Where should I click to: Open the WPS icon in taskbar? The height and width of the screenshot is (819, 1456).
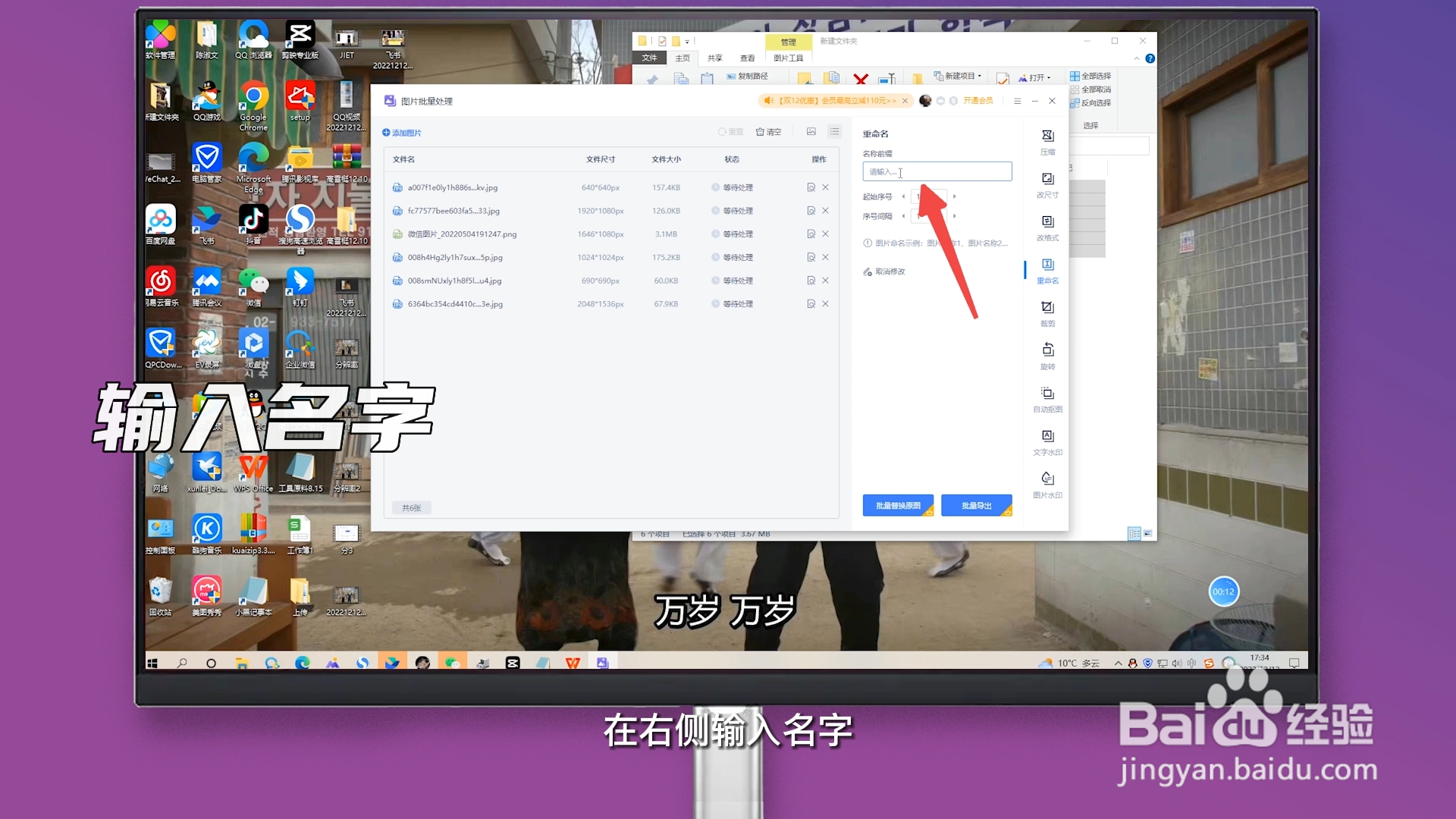tap(573, 663)
